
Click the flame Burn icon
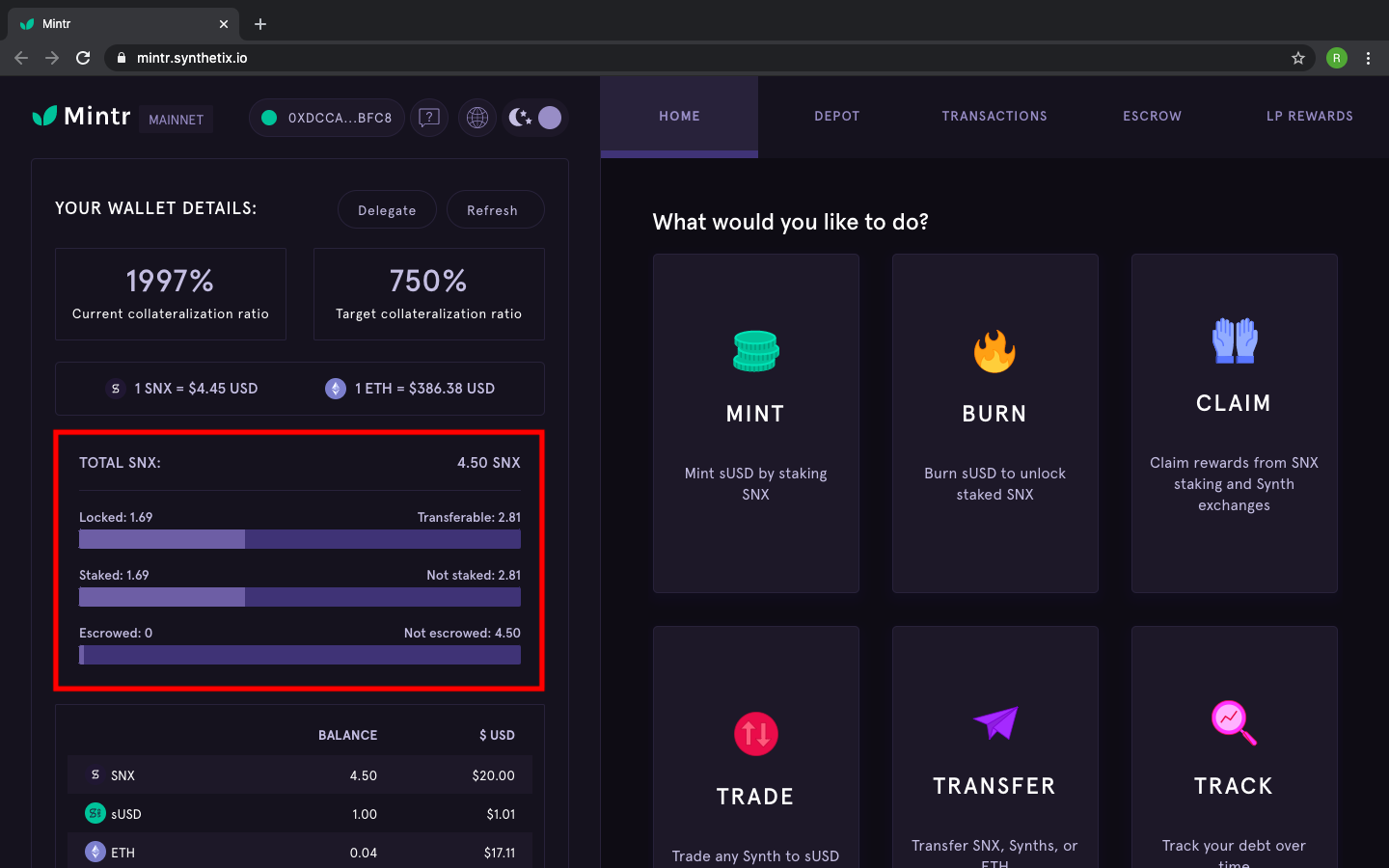point(994,351)
